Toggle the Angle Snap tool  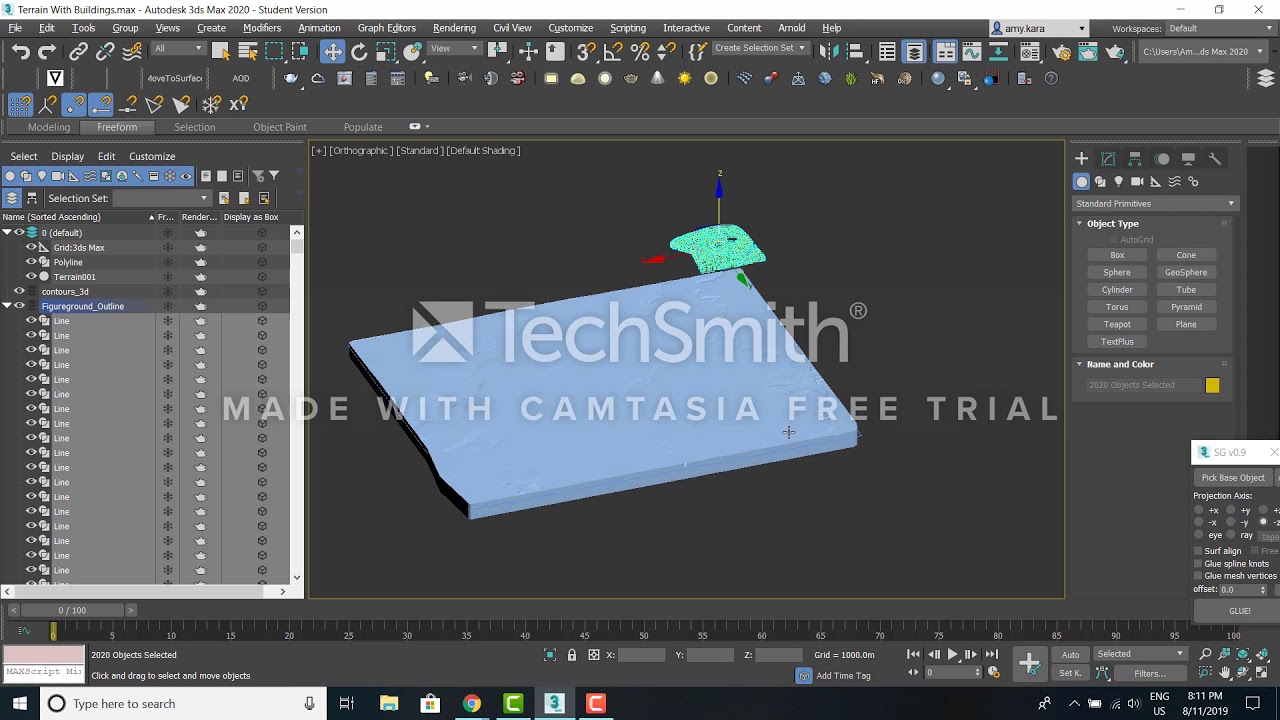[x=613, y=52]
